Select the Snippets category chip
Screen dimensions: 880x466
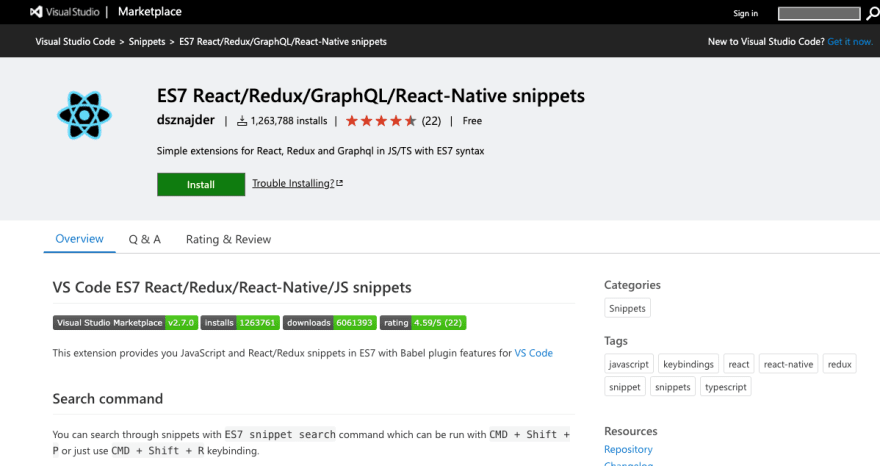[x=627, y=308]
